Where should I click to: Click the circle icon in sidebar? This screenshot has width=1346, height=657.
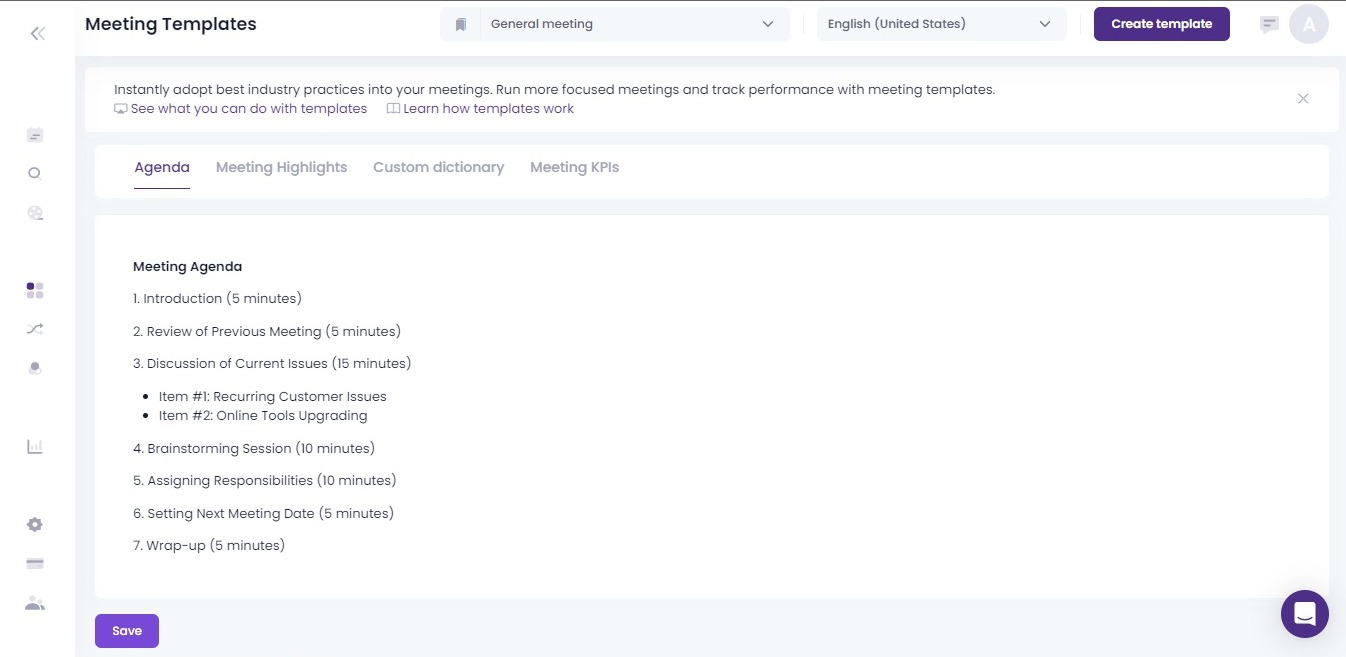tap(34, 173)
